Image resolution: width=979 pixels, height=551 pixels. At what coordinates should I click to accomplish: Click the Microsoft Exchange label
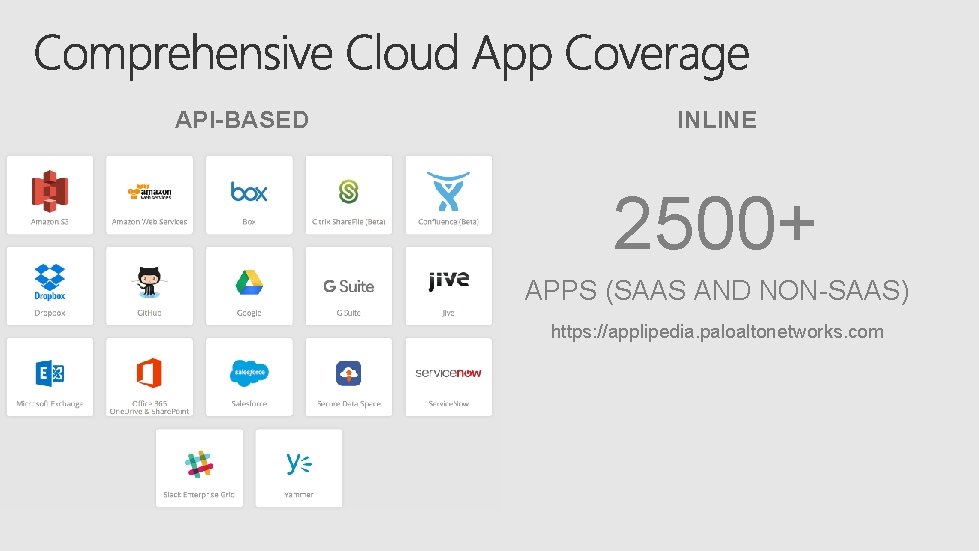pos(50,404)
